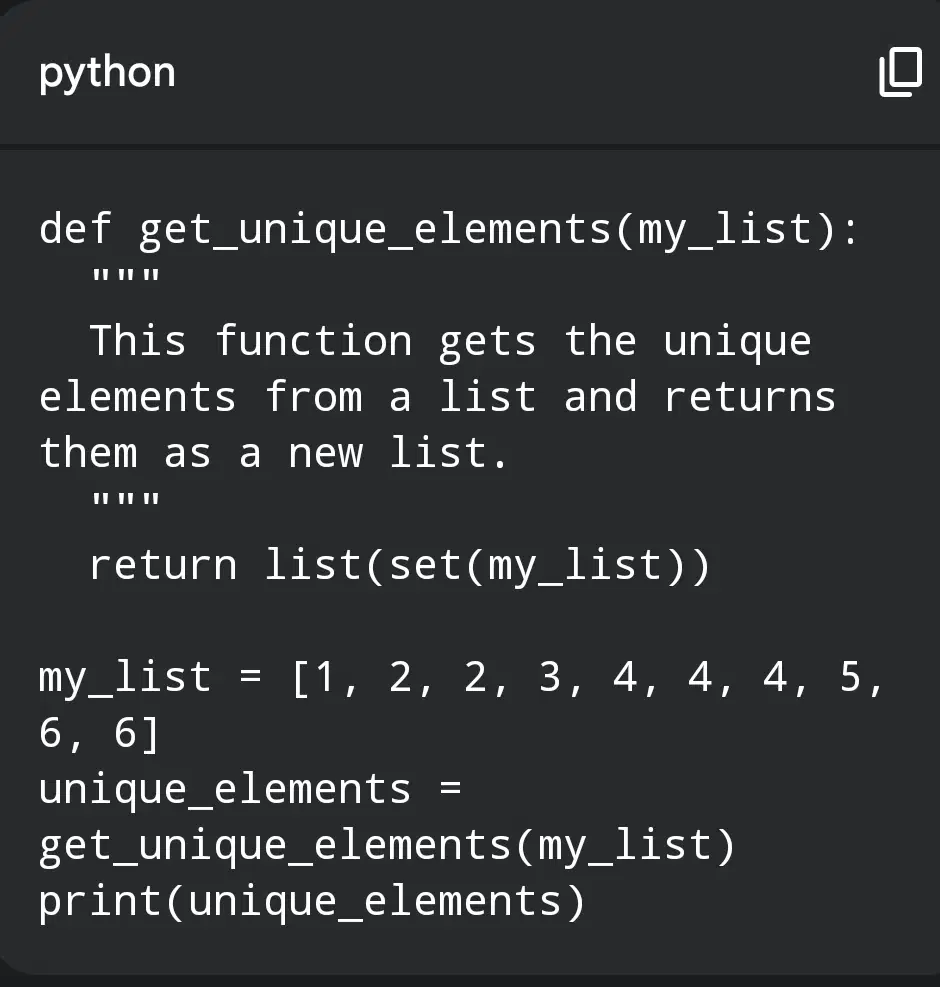Click the my_list parameter in the def line

point(725,230)
